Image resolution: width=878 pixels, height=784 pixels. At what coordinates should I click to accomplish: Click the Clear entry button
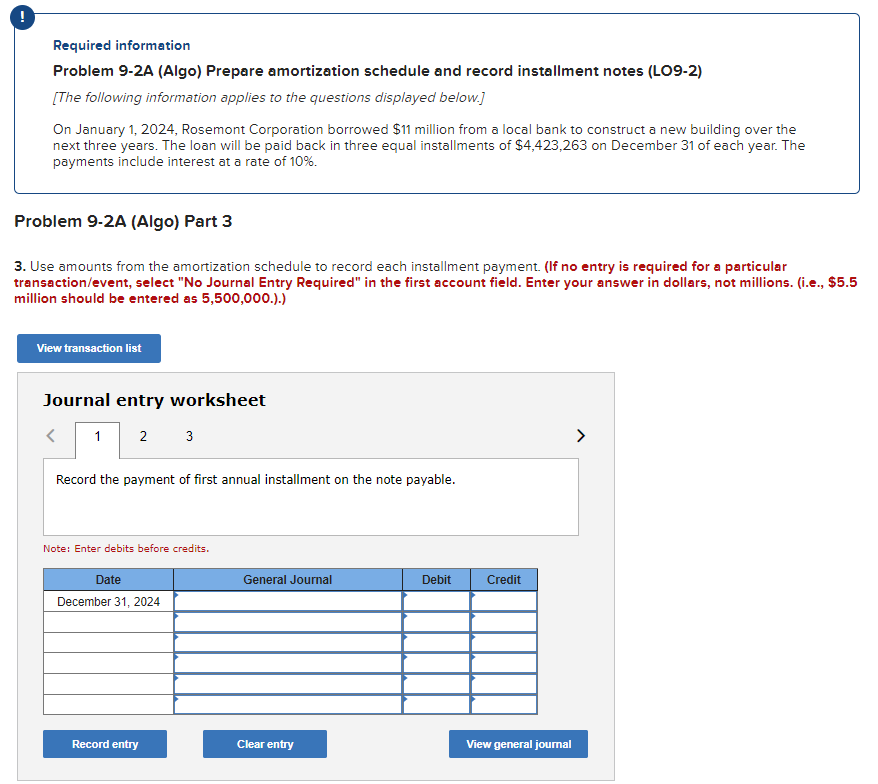(264, 744)
